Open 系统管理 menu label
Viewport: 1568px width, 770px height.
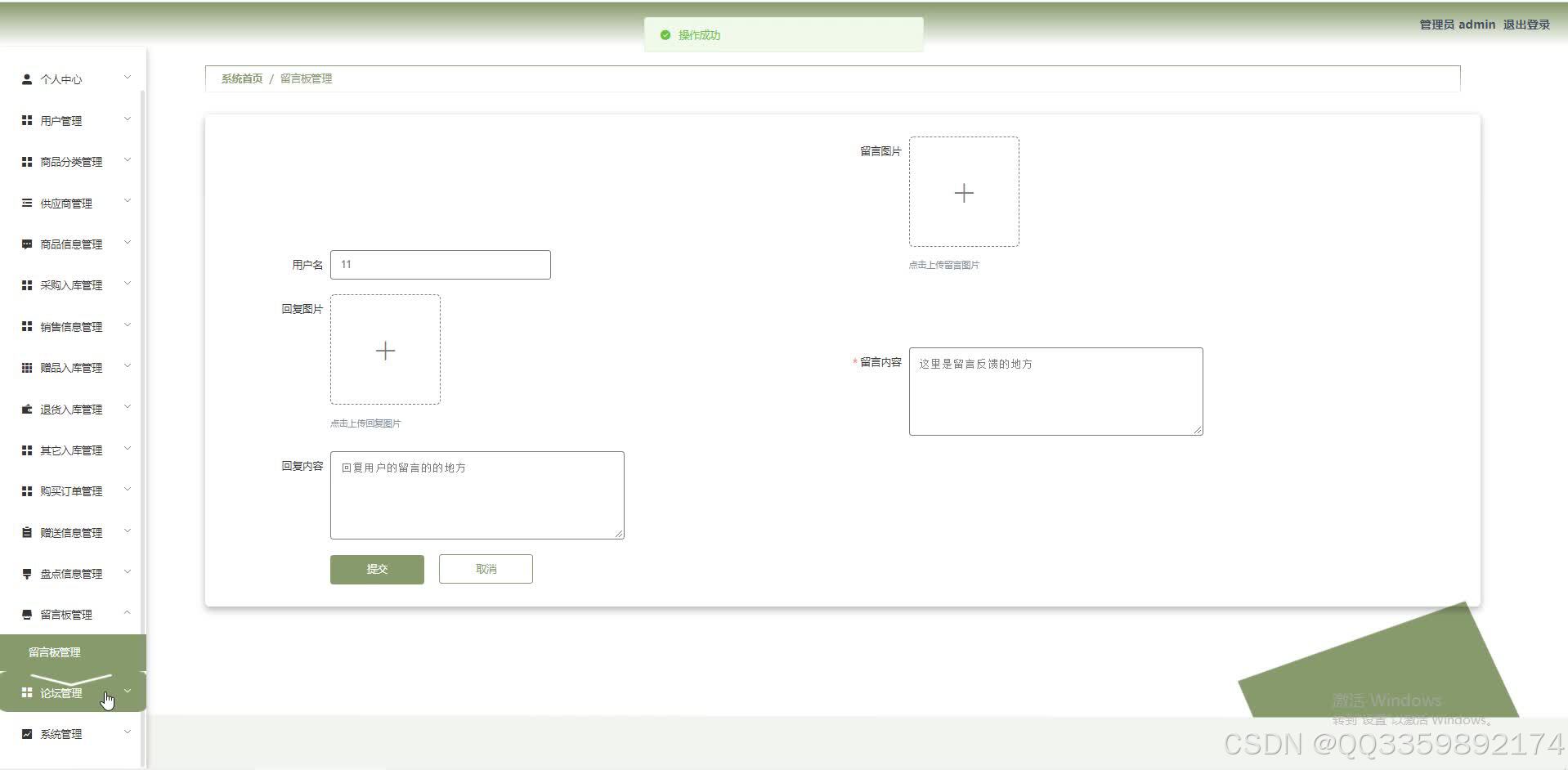[x=61, y=734]
